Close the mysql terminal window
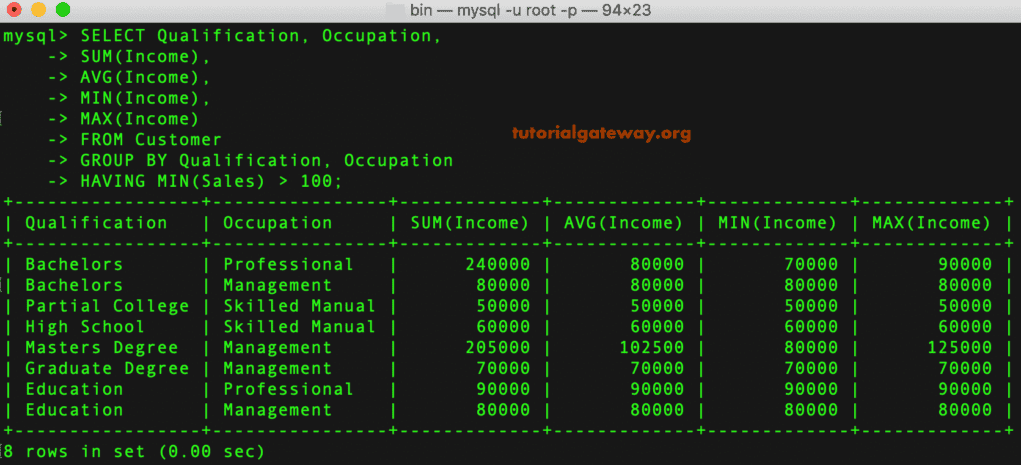Screen dimensions: 1021x465 [x=14, y=10]
